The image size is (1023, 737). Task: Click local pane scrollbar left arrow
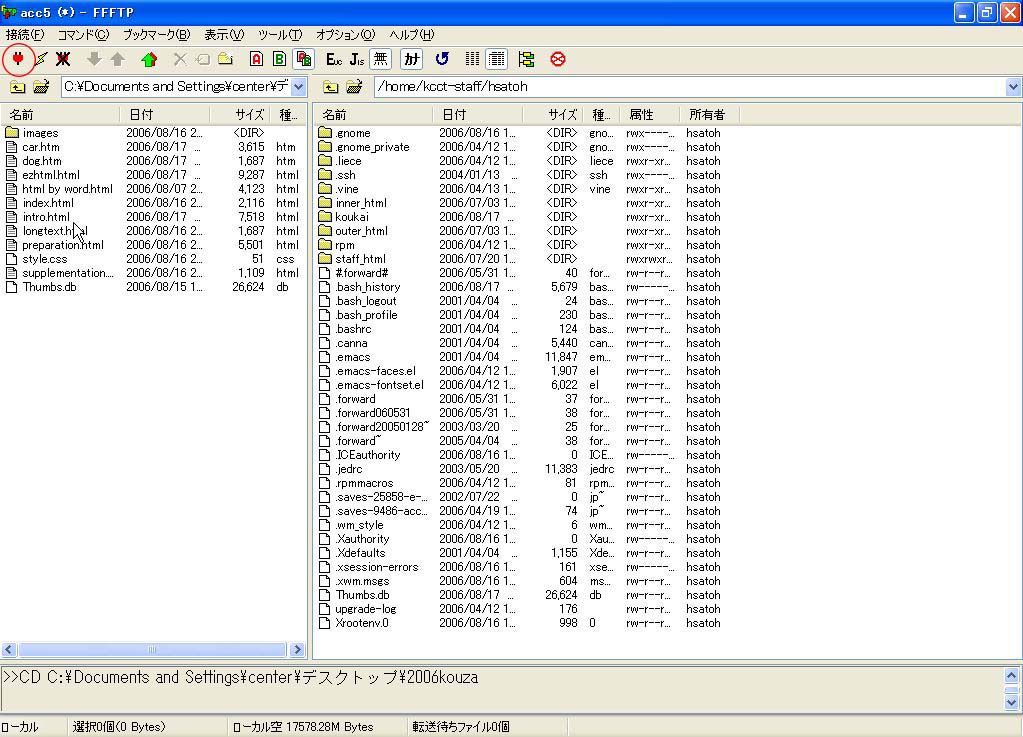tap(8, 650)
